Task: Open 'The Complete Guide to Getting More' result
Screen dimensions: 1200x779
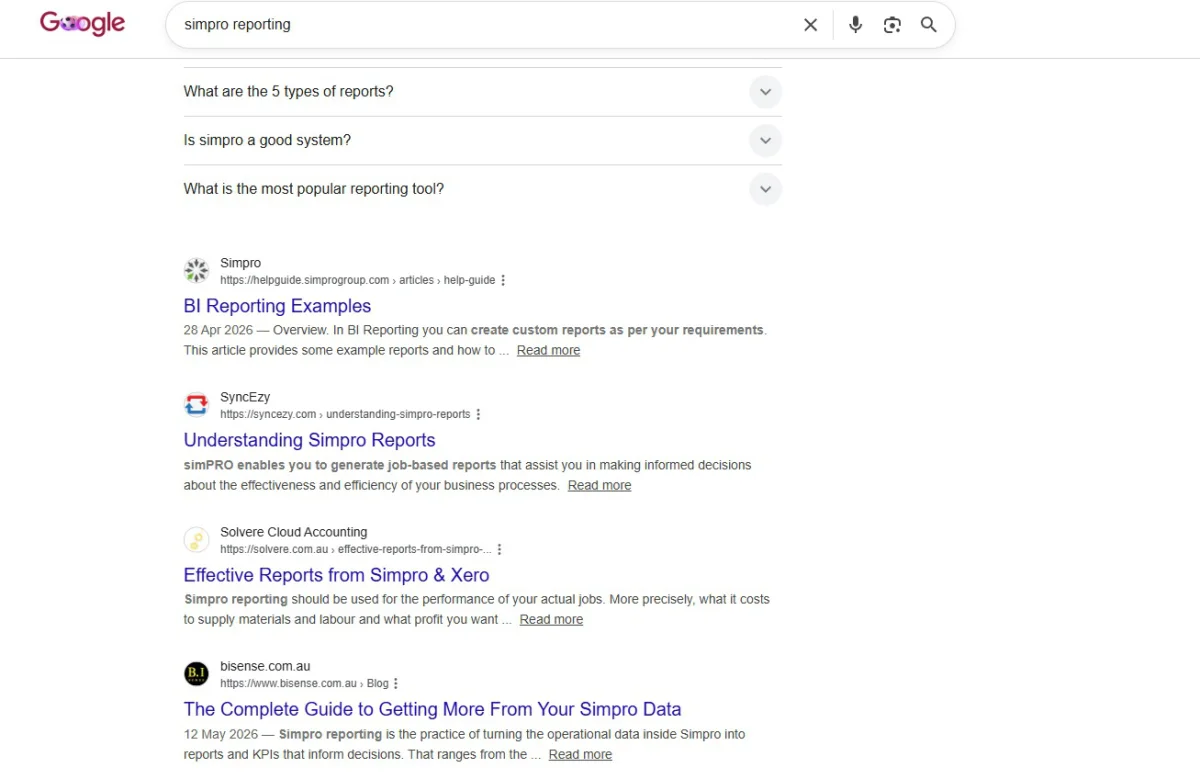Action: (432, 709)
